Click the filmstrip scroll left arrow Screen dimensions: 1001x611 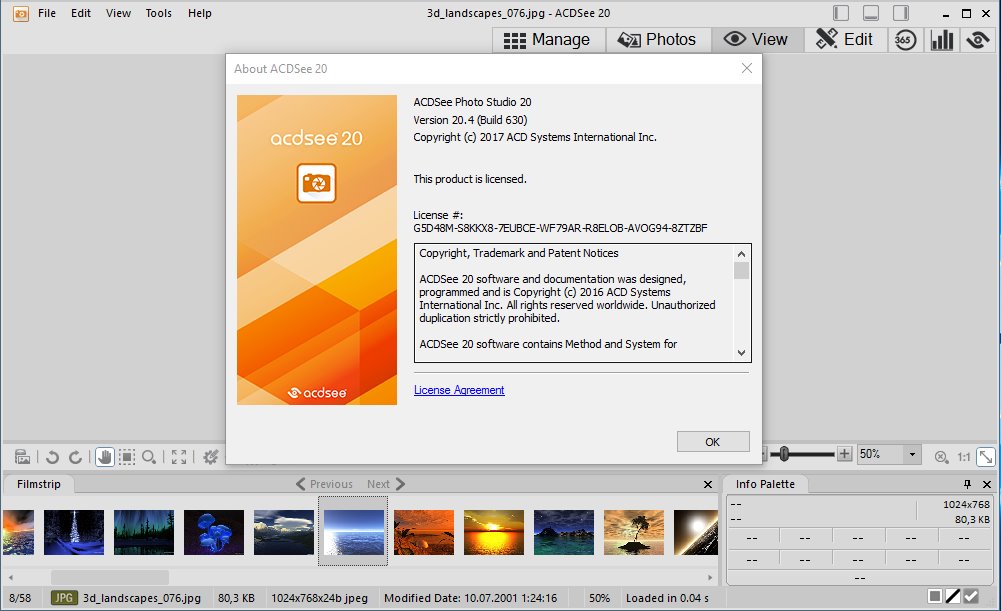11,577
